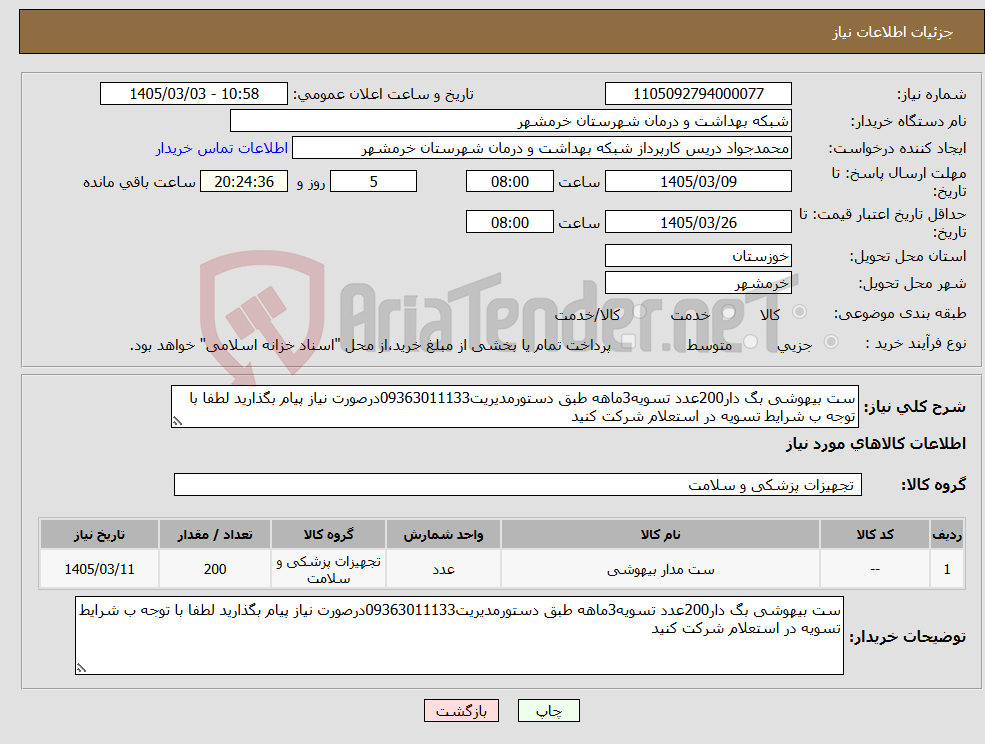Click the remaining time countdown 20:24:36

click(x=244, y=182)
